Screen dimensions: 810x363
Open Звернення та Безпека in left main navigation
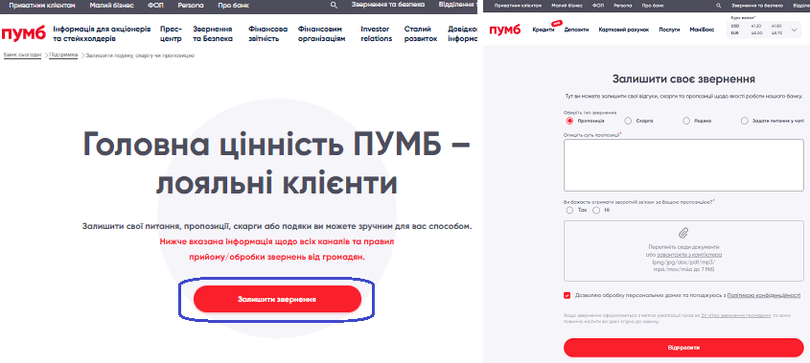coord(213,34)
